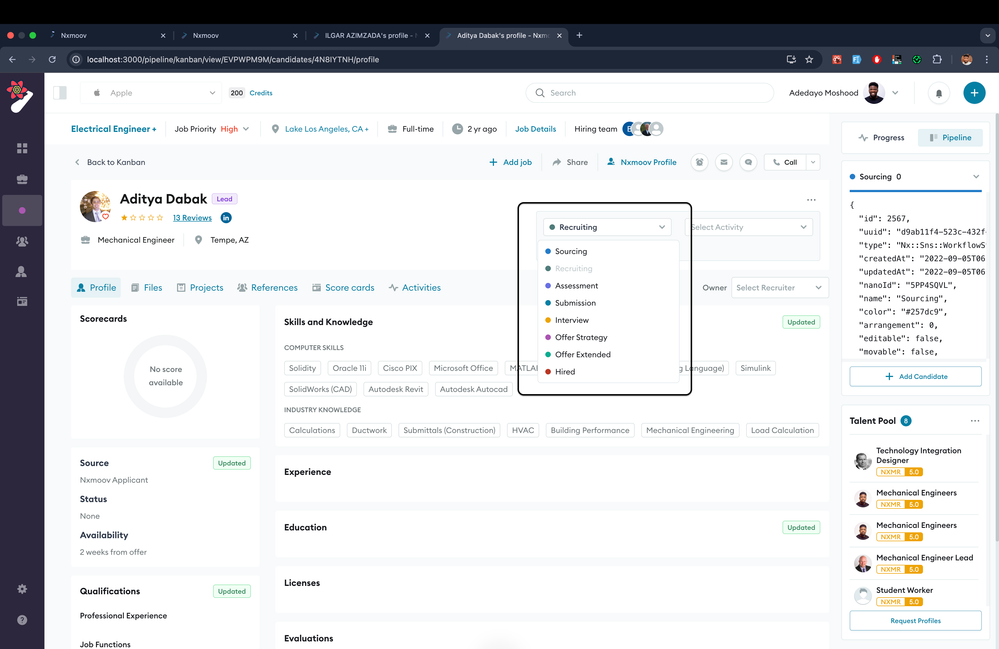The image size is (999, 649).
Task: Choose Offer Extended from the stage list
Action: pyautogui.click(x=608, y=355)
